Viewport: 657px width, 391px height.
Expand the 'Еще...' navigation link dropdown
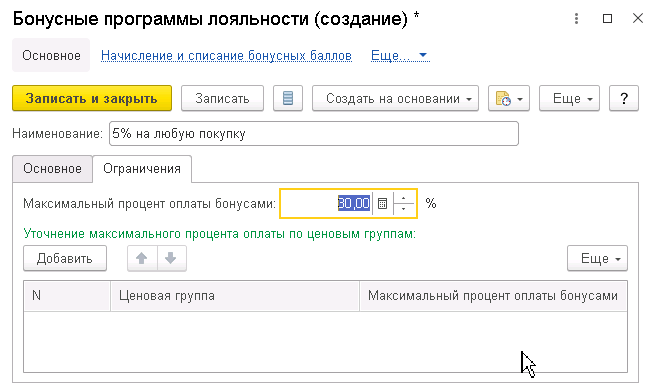click(400, 55)
